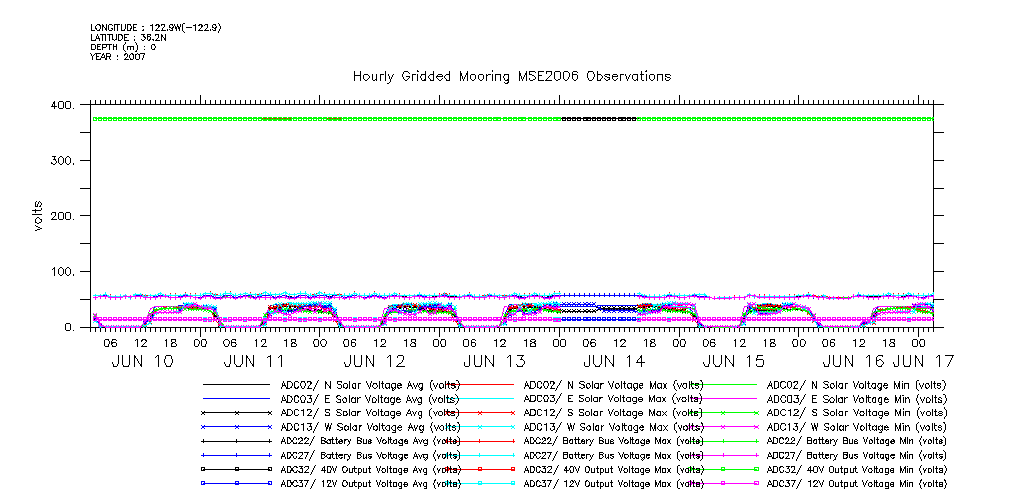Click the 400 tick label on y-axis
Image resolution: width=1009 pixels, height=504 pixels.
[x=62, y=105]
